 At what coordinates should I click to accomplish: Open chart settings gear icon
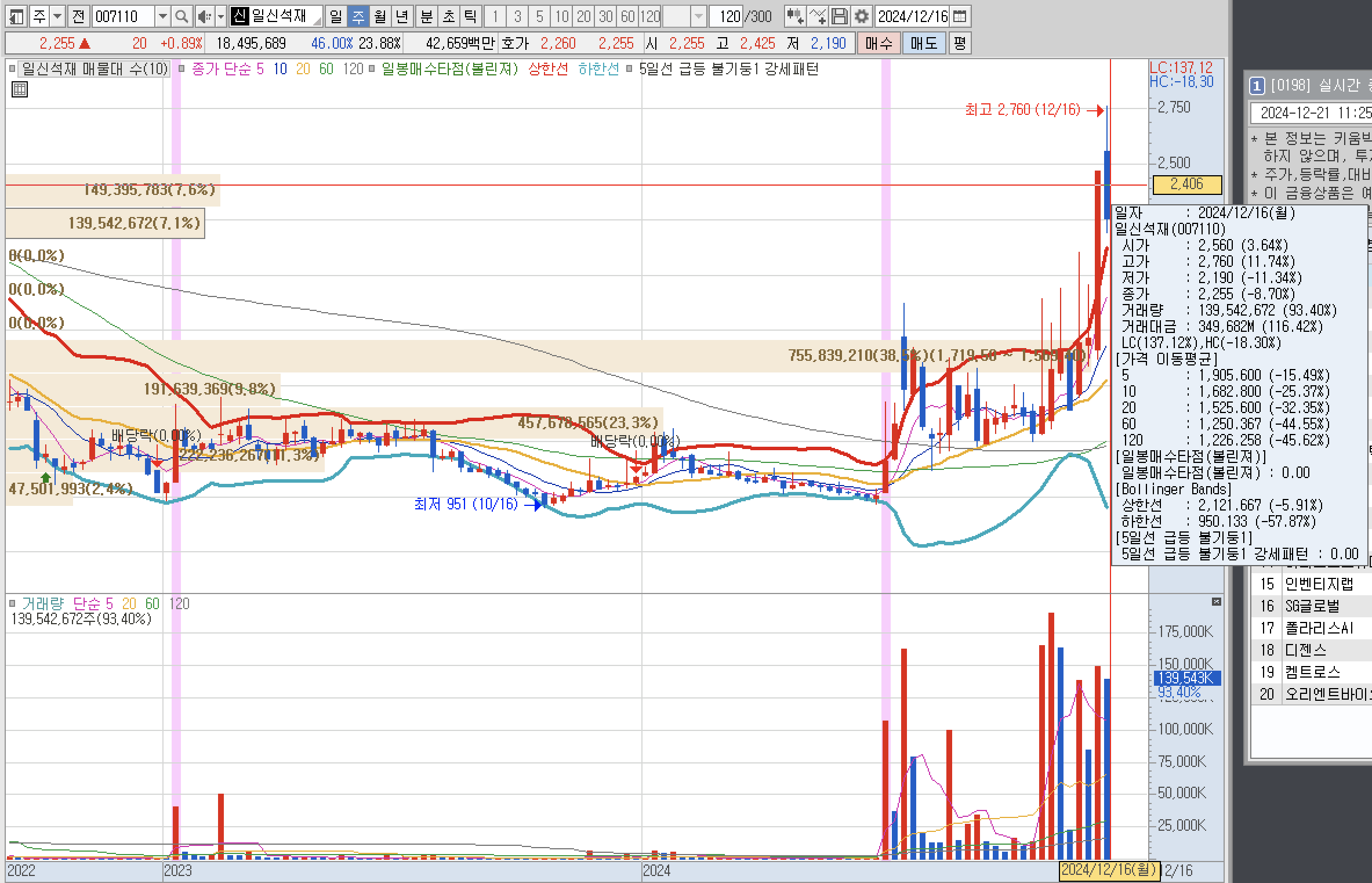tap(861, 16)
